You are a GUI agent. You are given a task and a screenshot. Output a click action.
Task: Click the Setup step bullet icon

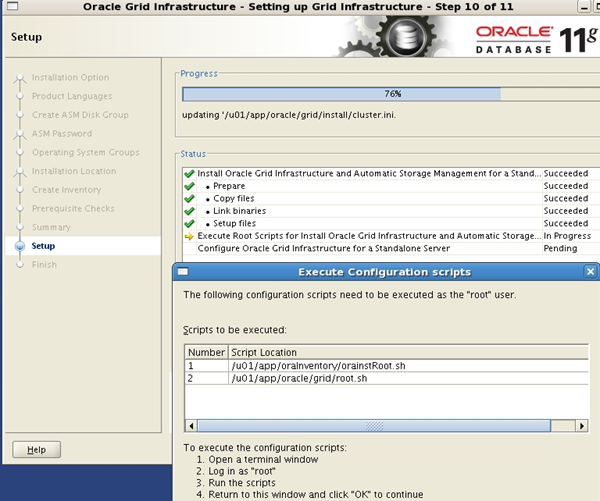20,246
